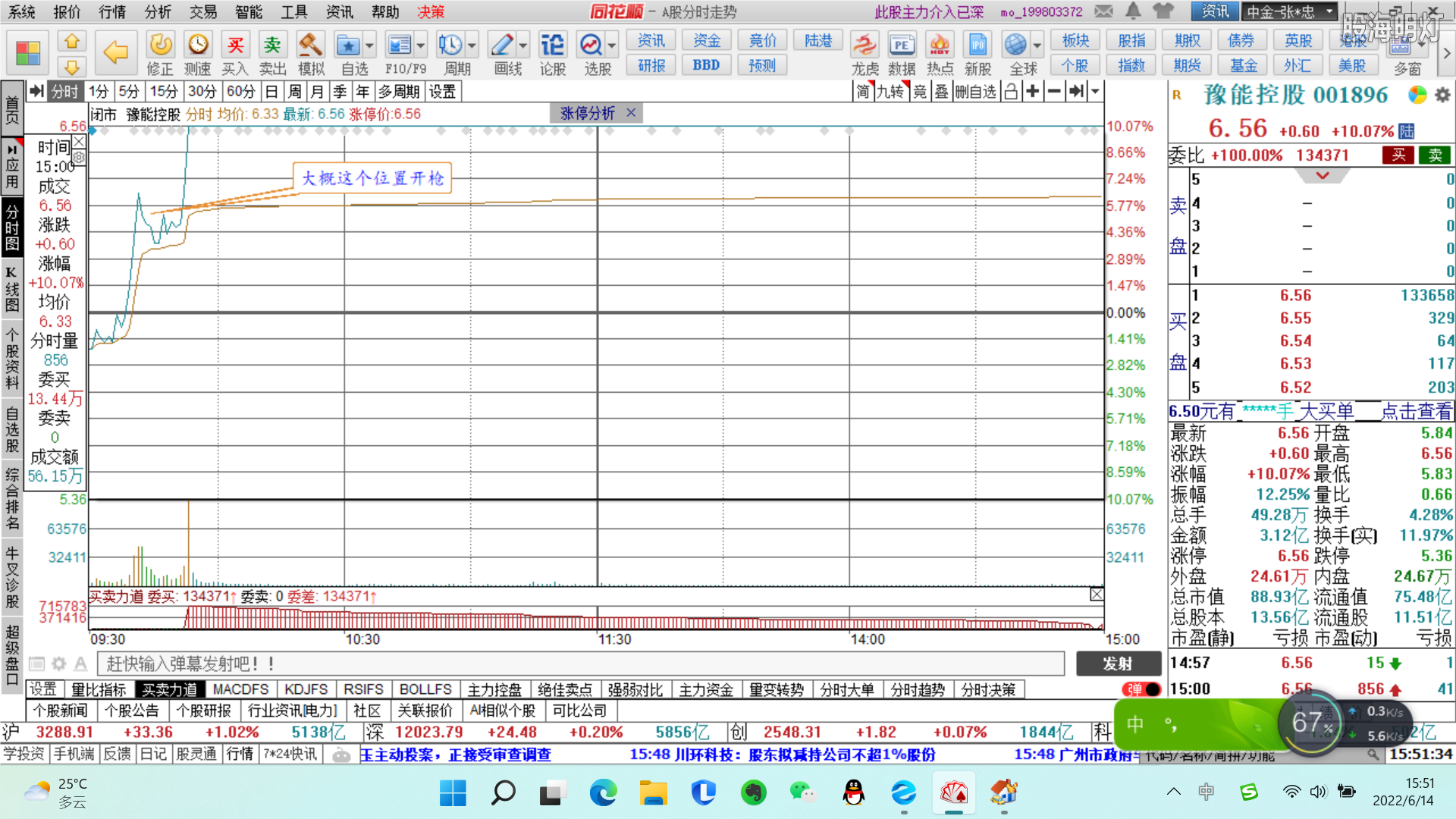Click the pie chart icon beside stock code
1456x819 pixels.
1417,95
